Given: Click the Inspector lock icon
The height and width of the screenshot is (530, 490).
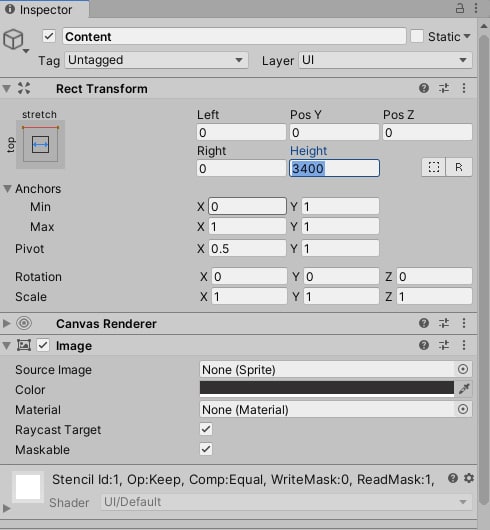Looking at the screenshot, I should (x=460, y=8).
